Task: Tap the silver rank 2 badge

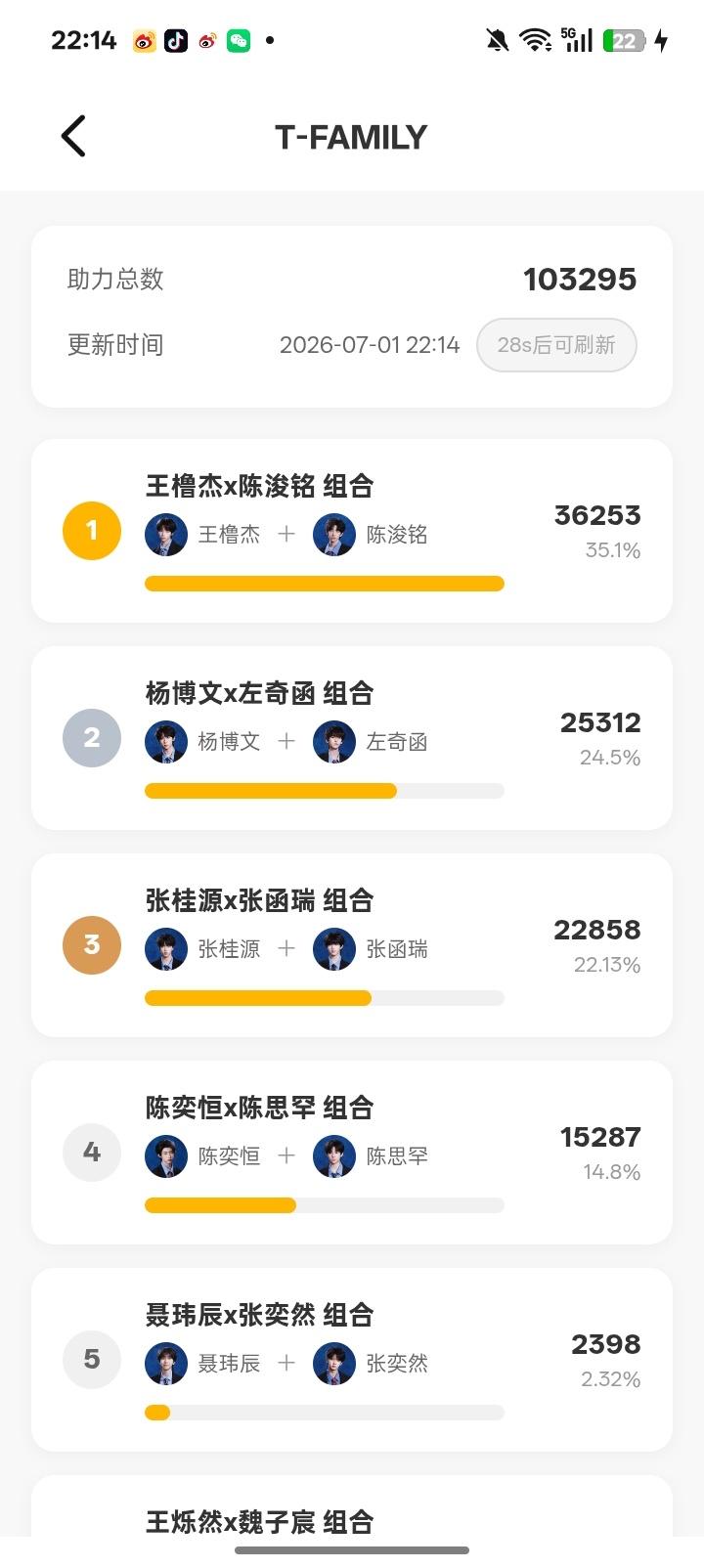Action: coord(92,738)
